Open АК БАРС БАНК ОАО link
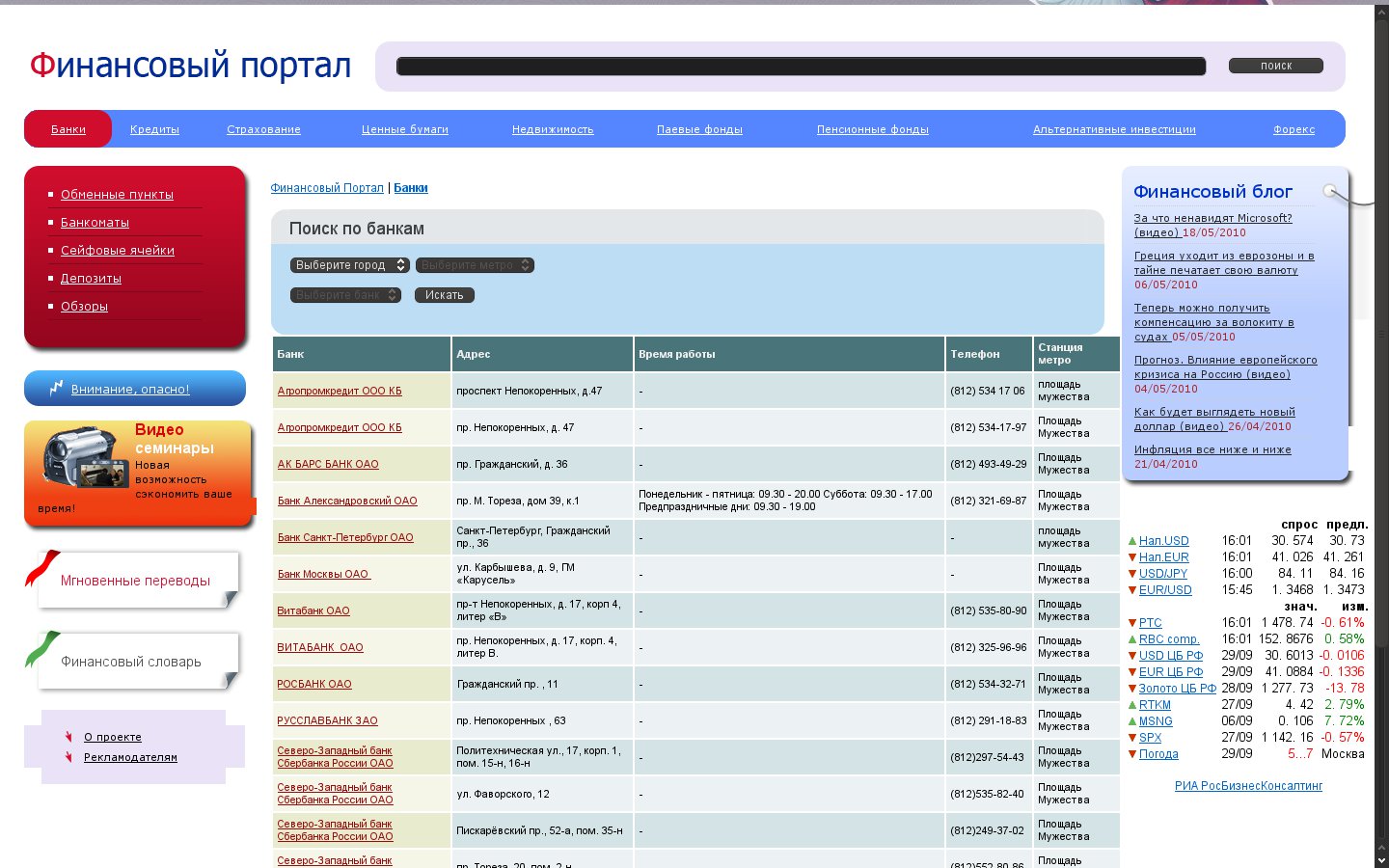Screen dimensions: 1389x868 coord(328,464)
